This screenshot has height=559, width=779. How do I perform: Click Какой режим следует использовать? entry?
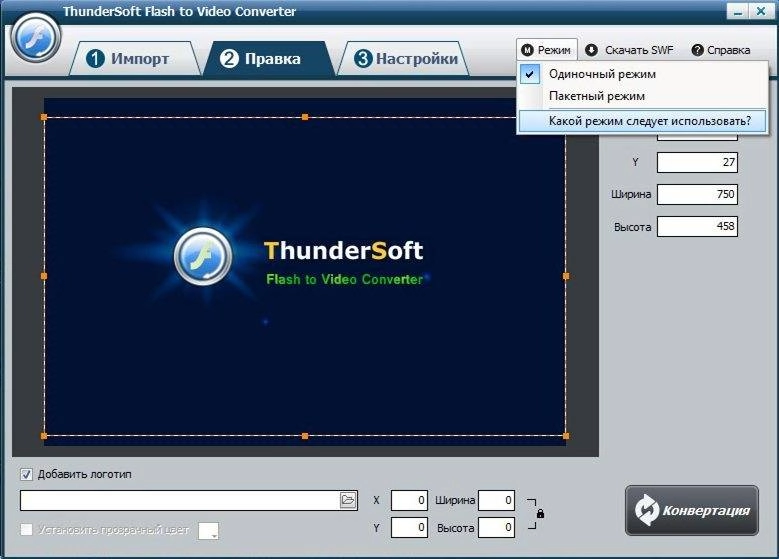[642, 121]
